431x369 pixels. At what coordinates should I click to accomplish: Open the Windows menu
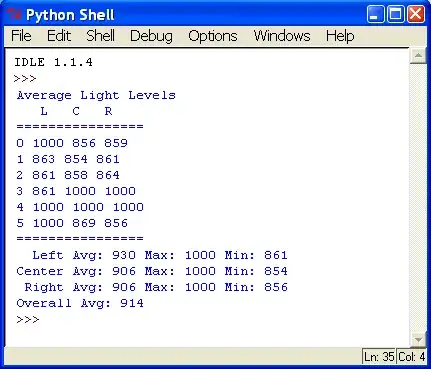pos(282,36)
